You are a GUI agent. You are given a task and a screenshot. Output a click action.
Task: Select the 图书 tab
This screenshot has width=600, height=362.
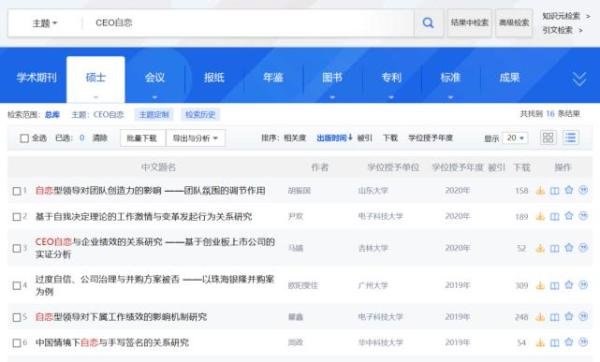[332, 78]
